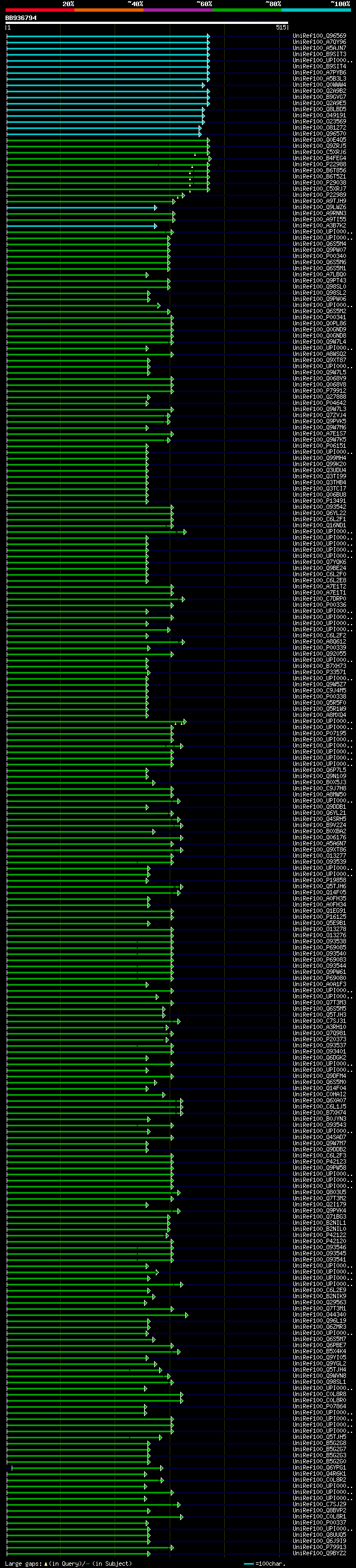Open hit UniRef100_Q9PW06

click(x=319, y=299)
